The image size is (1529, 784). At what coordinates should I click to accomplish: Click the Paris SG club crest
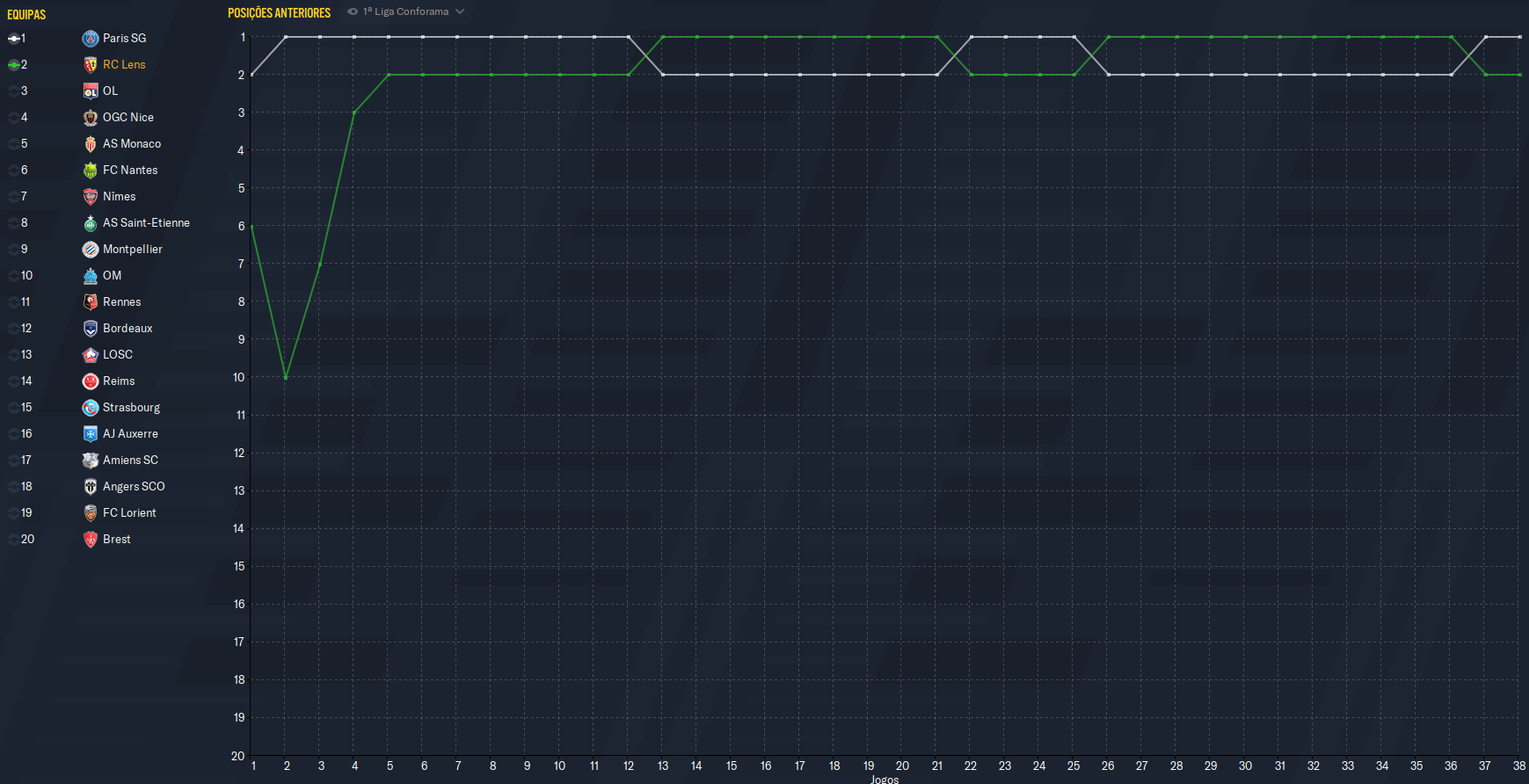point(91,39)
